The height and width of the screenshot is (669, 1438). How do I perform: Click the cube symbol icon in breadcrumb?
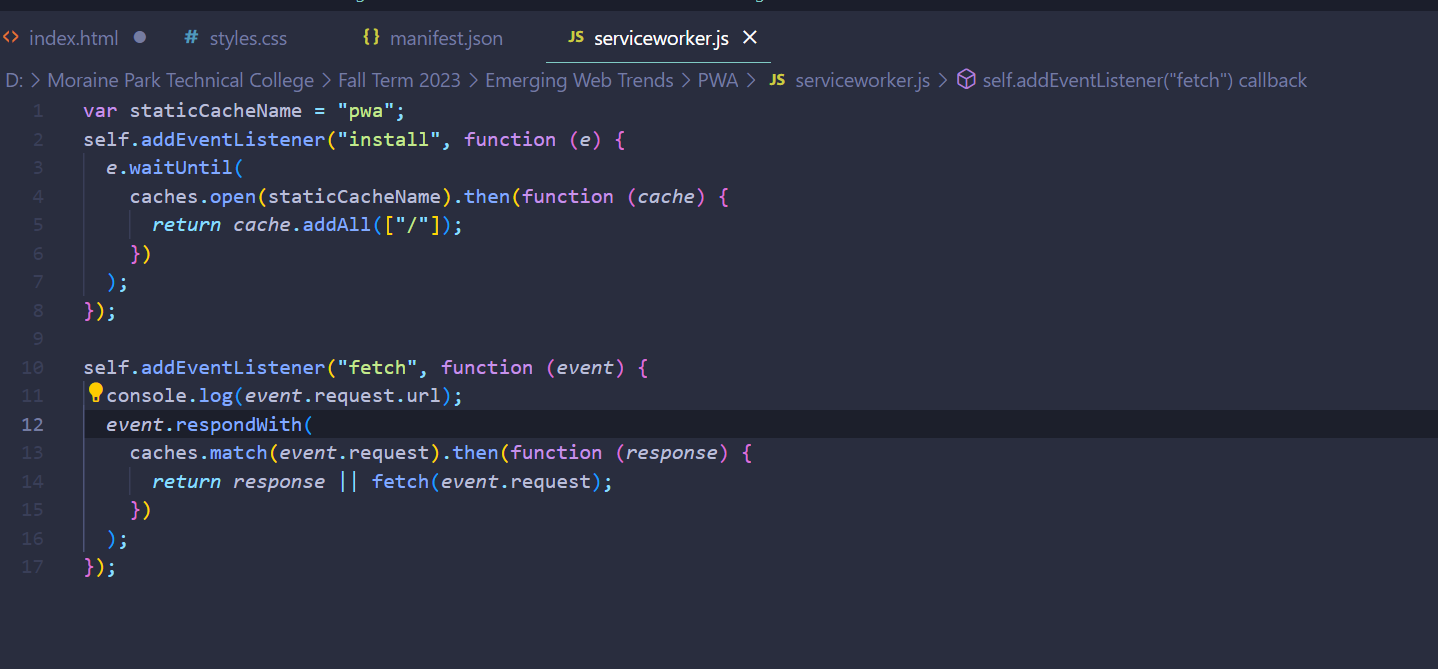click(x=966, y=81)
